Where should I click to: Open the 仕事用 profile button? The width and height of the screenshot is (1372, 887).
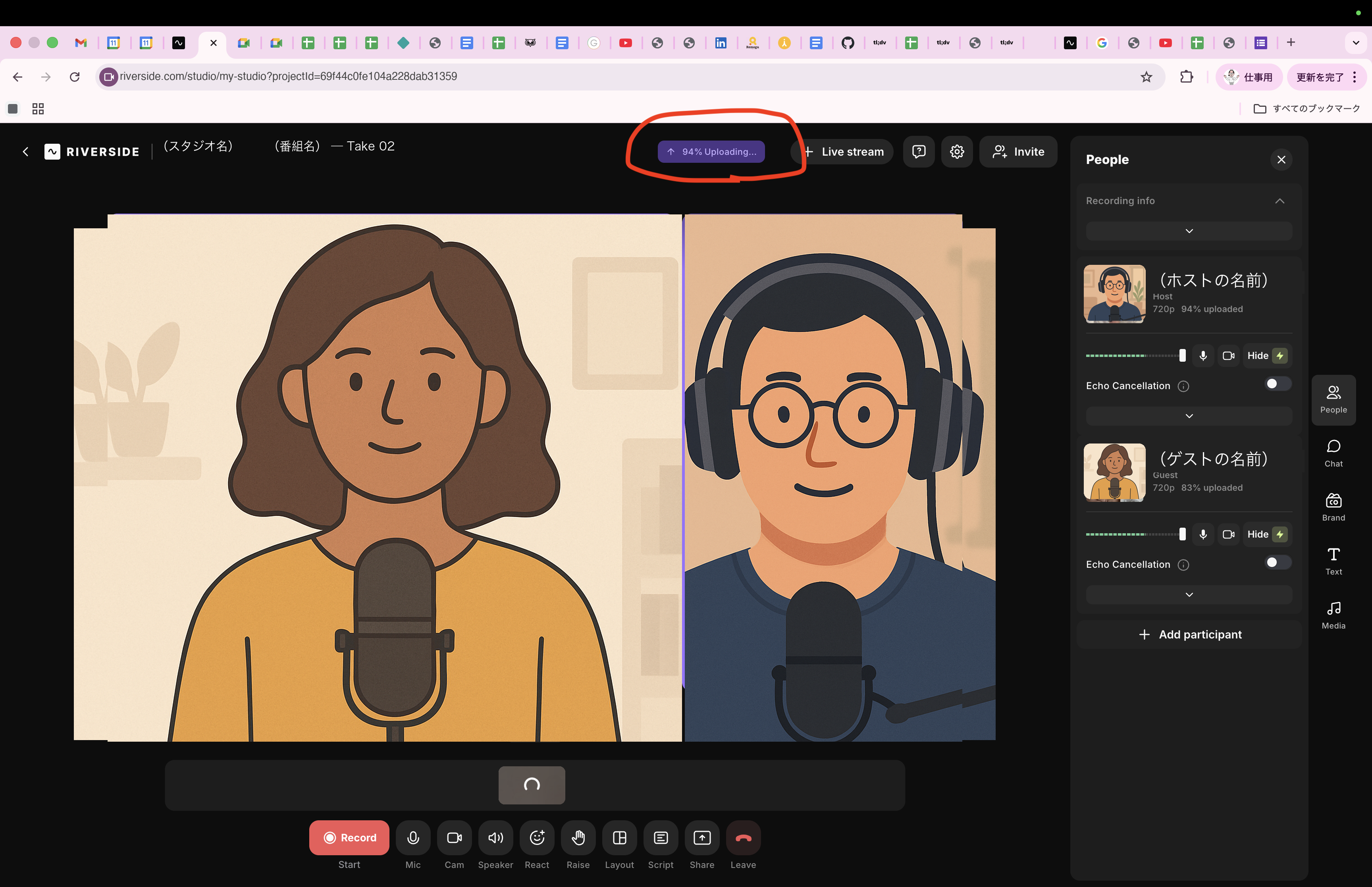[1248, 77]
